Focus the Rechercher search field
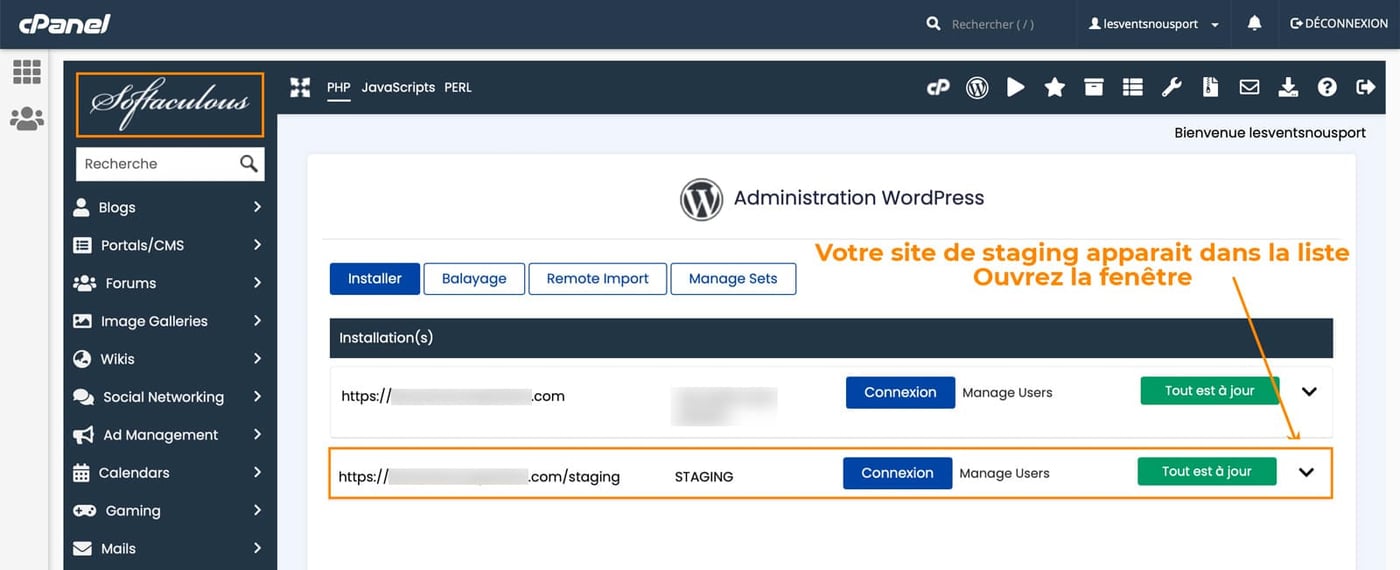The image size is (1400, 570). 992,24
